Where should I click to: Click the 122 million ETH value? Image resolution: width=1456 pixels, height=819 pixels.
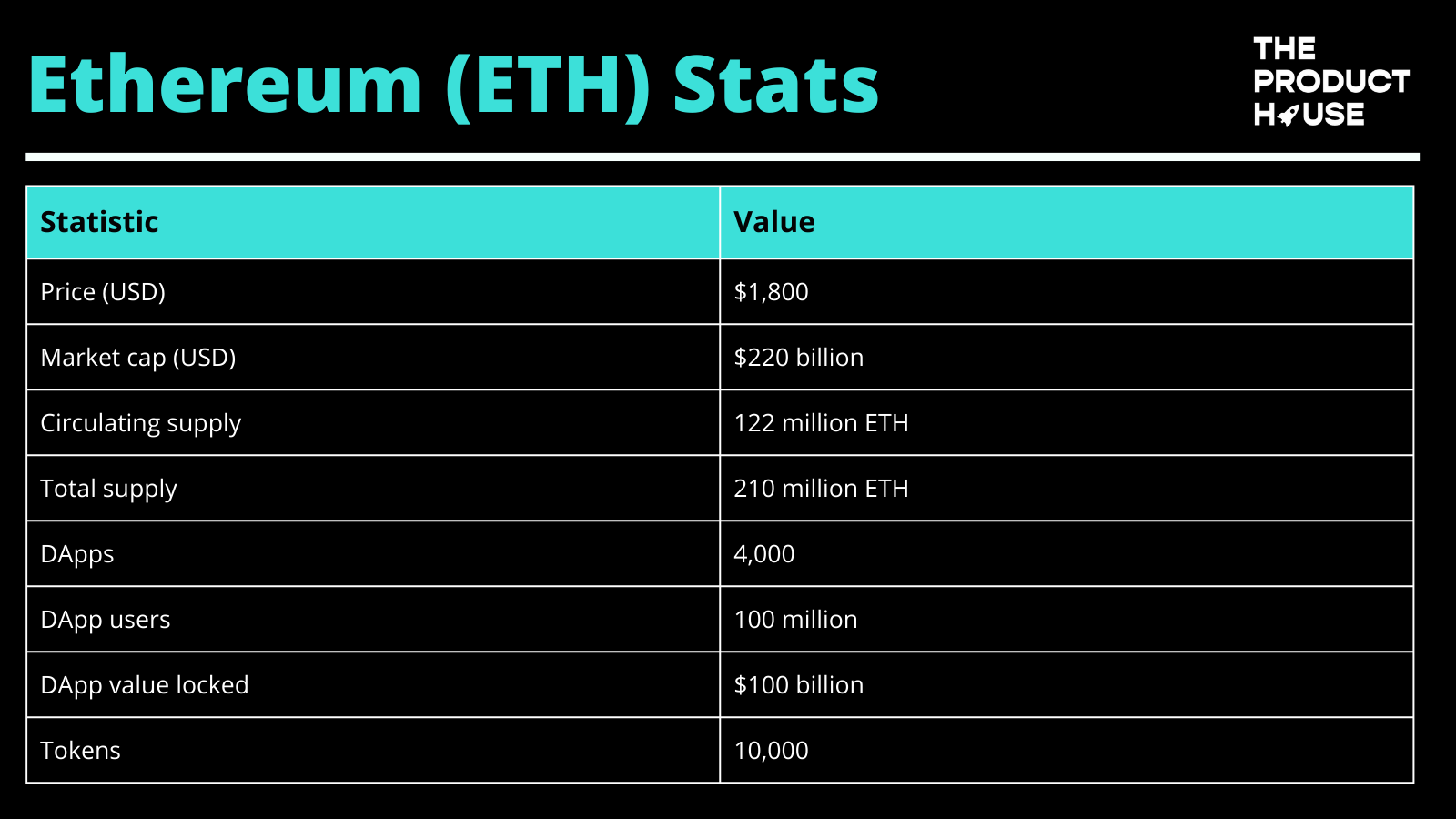pyautogui.click(x=821, y=423)
